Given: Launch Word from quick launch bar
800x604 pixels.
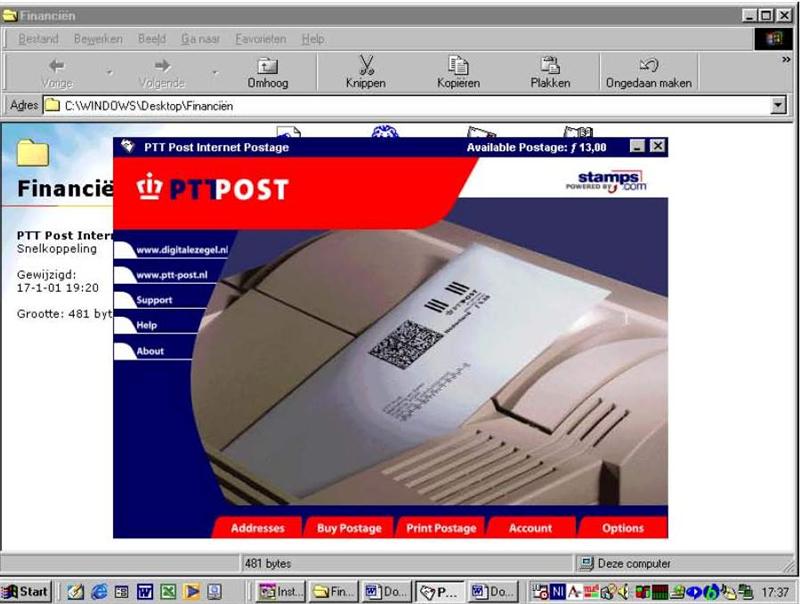Looking at the screenshot, I should click(x=145, y=592).
